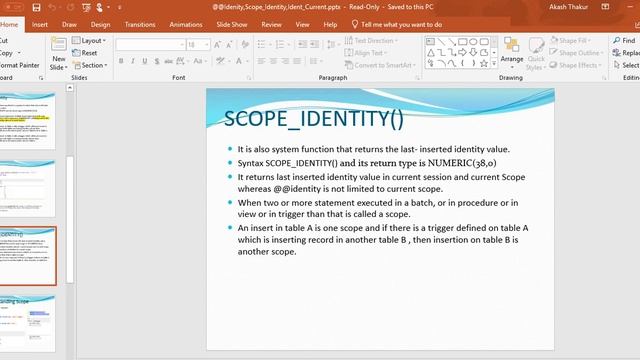640x360 pixels.
Task: Open the Draw tab
Action: point(69,24)
